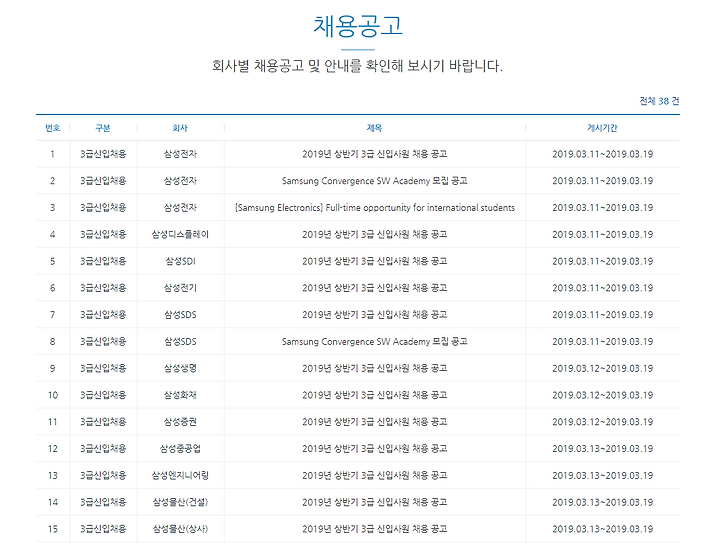
Task: Open row 7 삼성SDS 신입사원 채용 공고
Action: pos(374,315)
